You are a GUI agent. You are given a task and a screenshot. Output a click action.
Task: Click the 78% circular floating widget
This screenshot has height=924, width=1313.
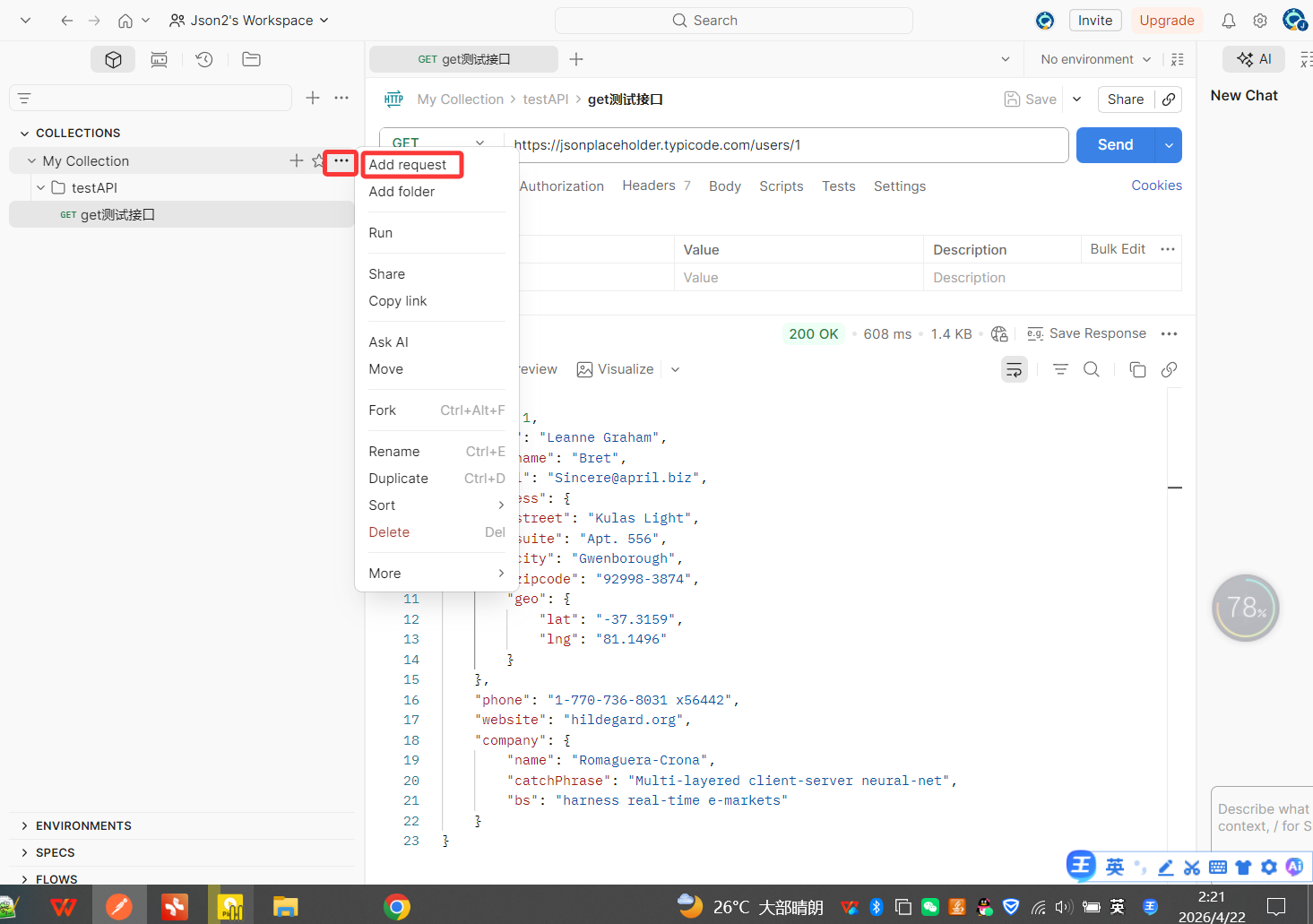point(1245,608)
